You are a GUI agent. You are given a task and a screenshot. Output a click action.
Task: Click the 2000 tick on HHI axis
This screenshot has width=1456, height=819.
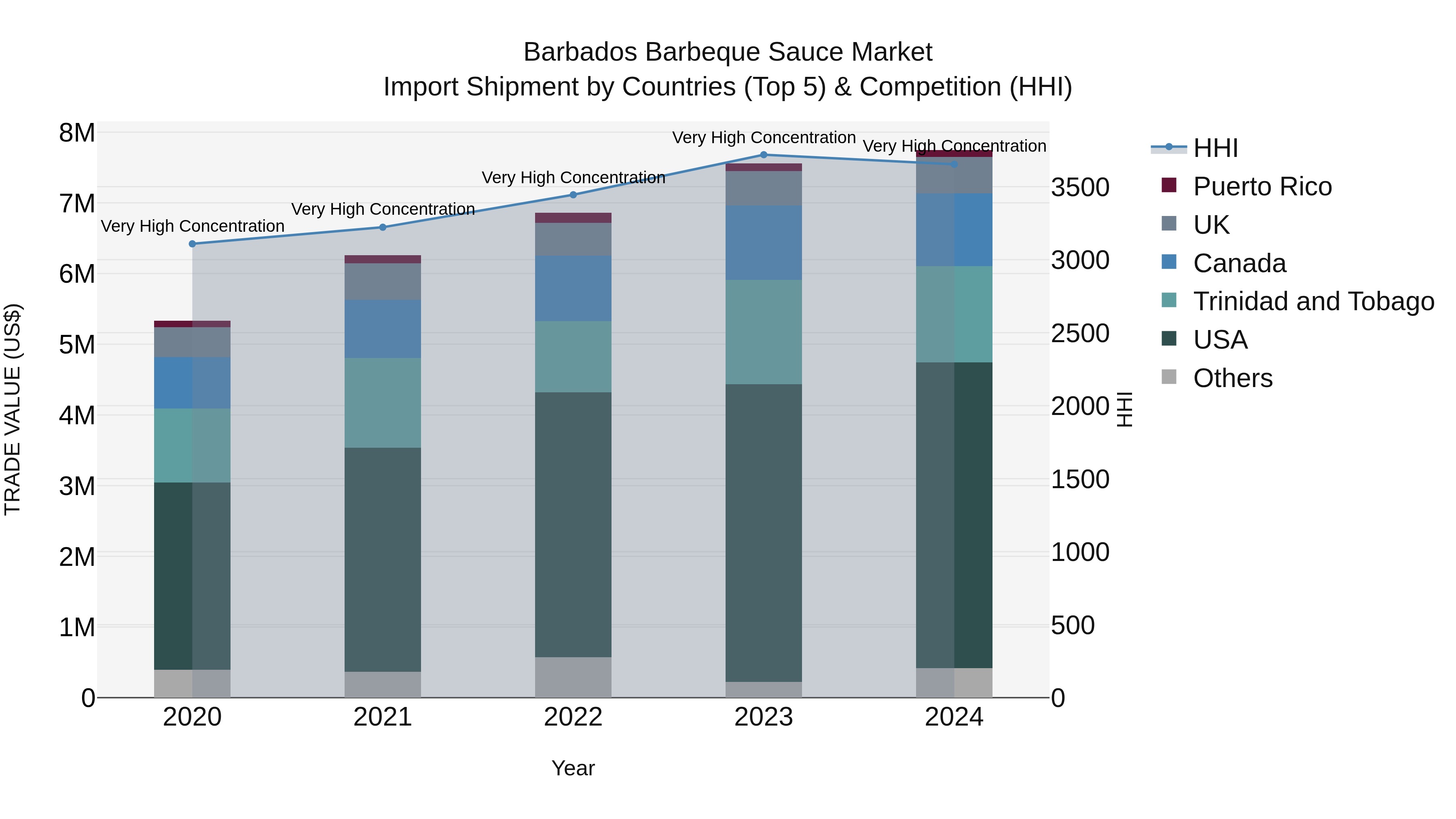pyautogui.click(x=1080, y=406)
